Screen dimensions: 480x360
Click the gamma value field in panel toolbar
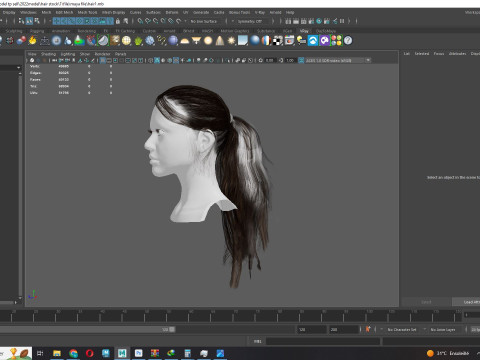pyautogui.click(x=290, y=60)
